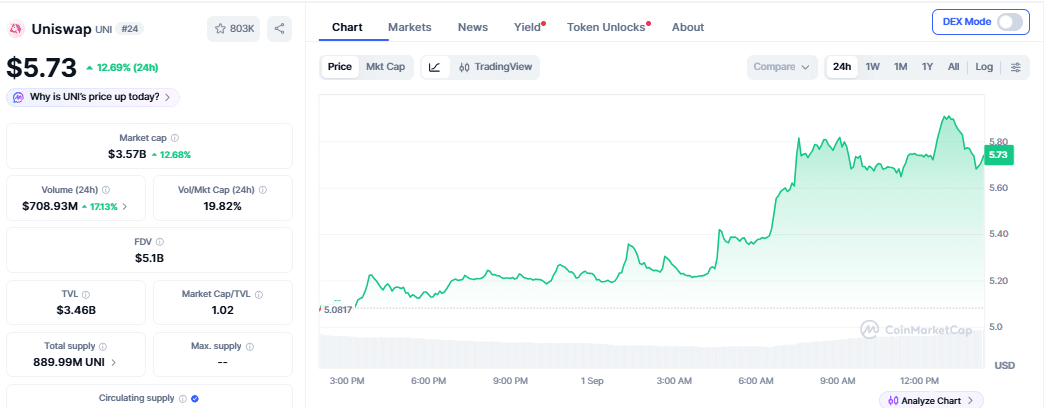
Task: Set chart range to All
Action: pyautogui.click(x=953, y=67)
